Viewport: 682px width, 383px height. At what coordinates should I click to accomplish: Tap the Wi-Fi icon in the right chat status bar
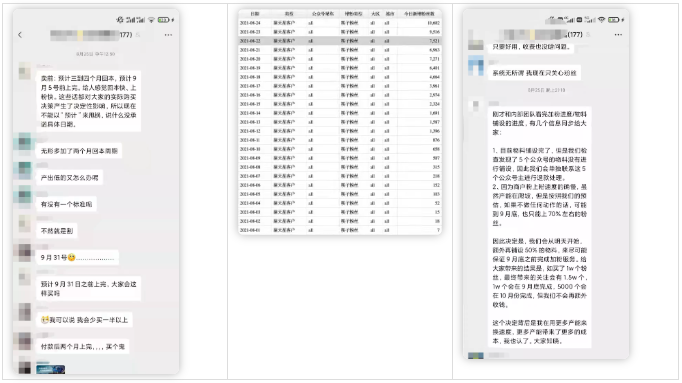click(602, 20)
